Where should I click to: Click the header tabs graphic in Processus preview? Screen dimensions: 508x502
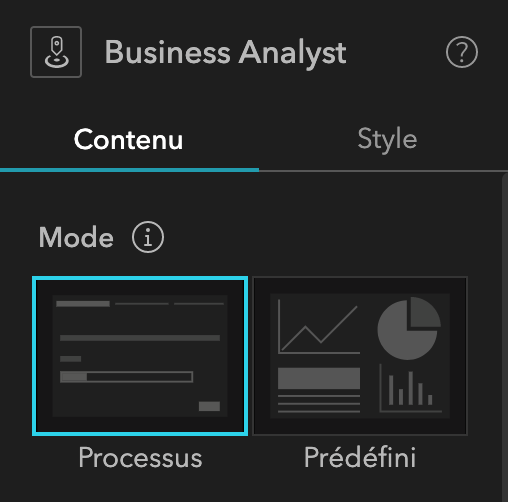140,304
